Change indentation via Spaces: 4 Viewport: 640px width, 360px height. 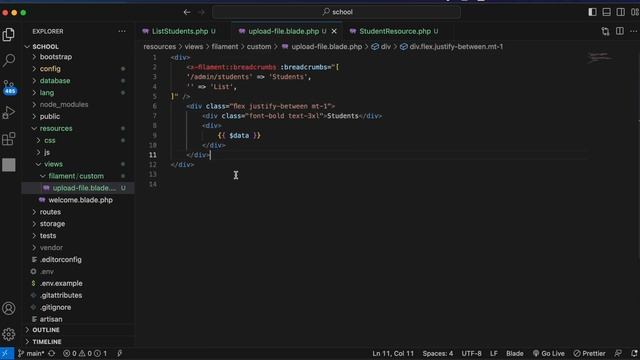pyautogui.click(x=438, y=353)
